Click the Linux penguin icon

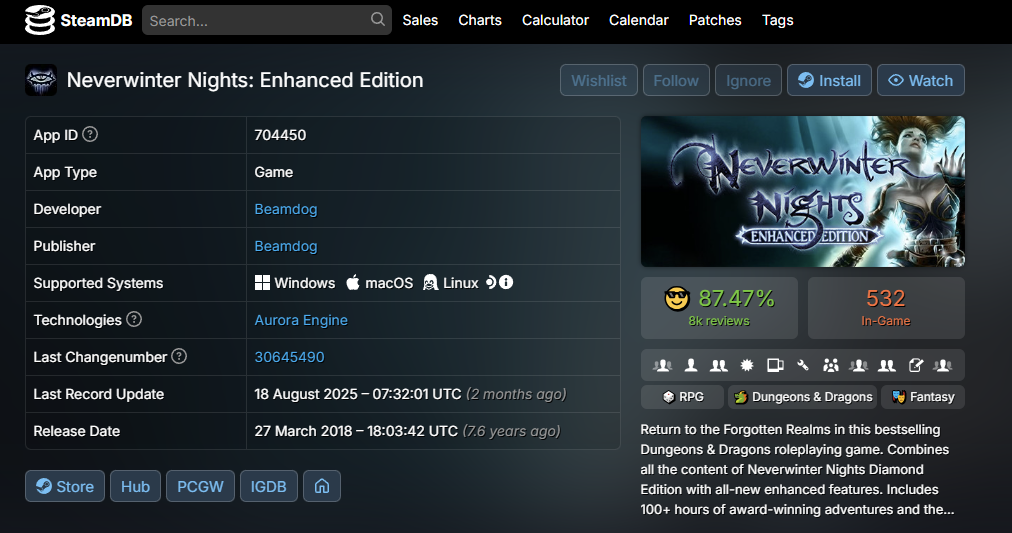coord(430,283)
